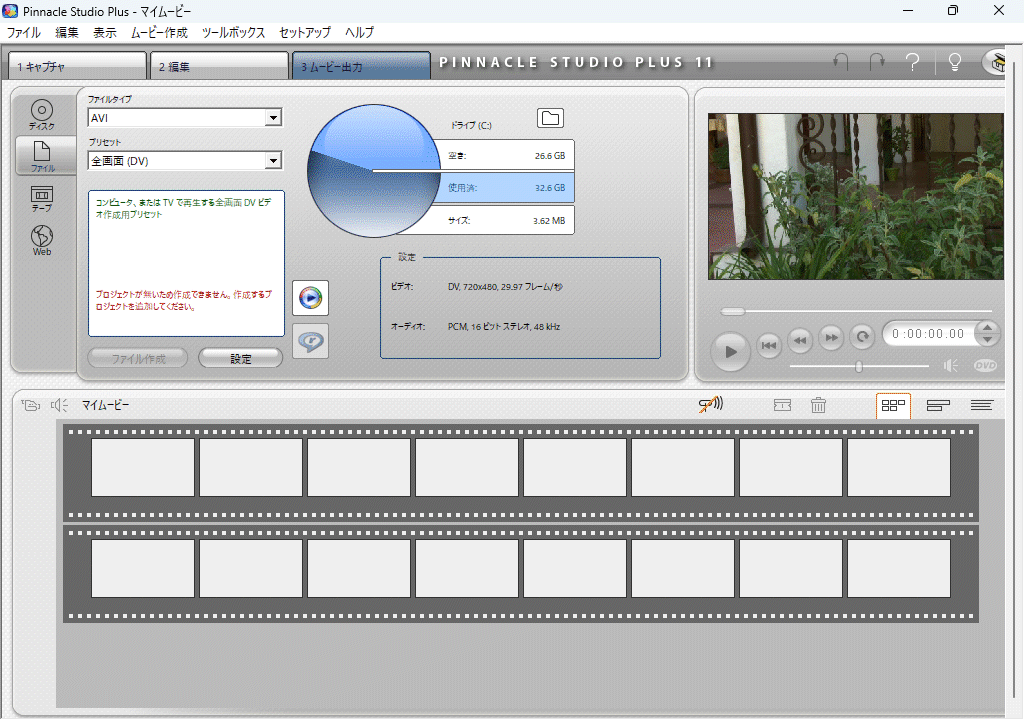Open the 編集 menu
Viewport: 1024px width, 720px height.
coord(67,33)
